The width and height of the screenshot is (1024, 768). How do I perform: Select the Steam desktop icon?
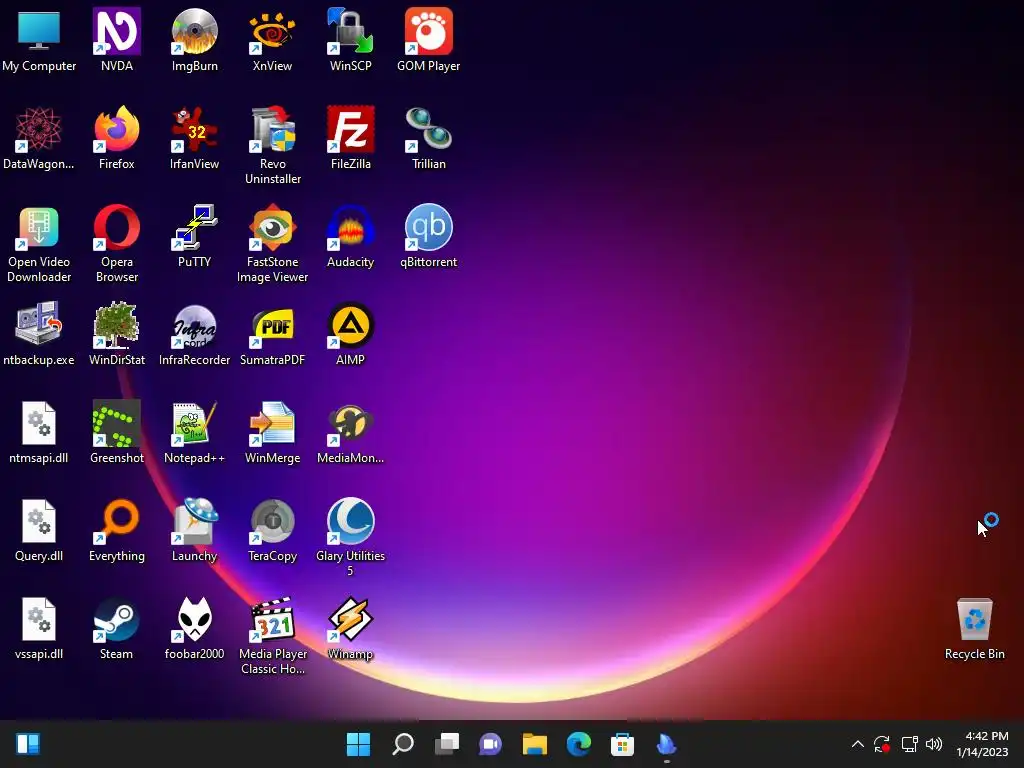pyautogui.click(x=116, y=619)
